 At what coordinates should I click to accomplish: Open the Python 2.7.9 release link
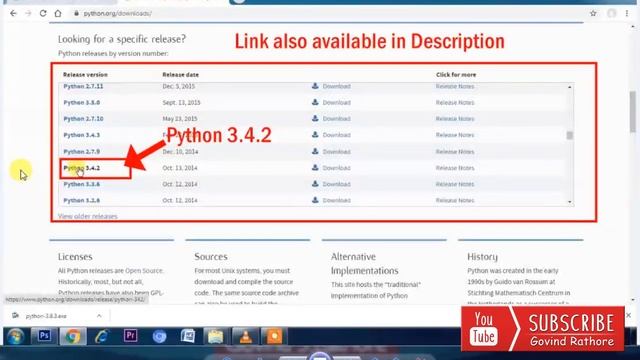click(x=82, y=151)
